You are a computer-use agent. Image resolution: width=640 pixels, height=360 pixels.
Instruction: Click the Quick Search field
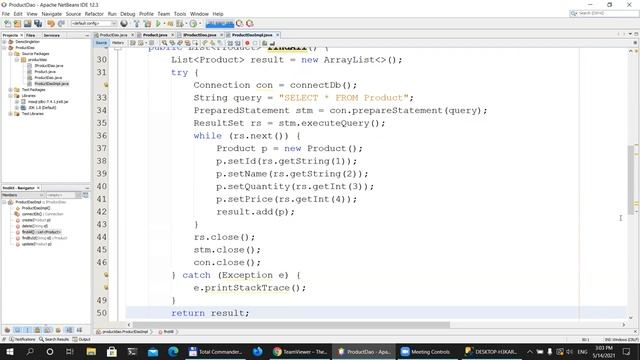[603, 13]
